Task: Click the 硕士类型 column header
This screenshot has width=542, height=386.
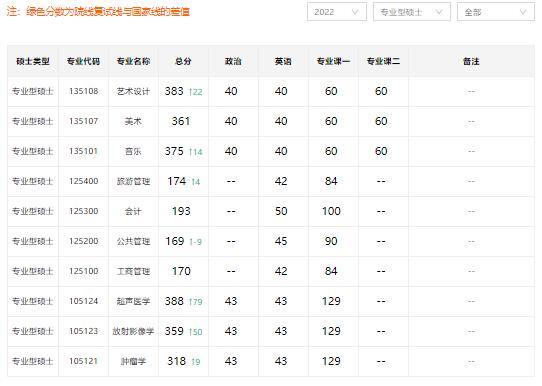Action: [33, 62]
